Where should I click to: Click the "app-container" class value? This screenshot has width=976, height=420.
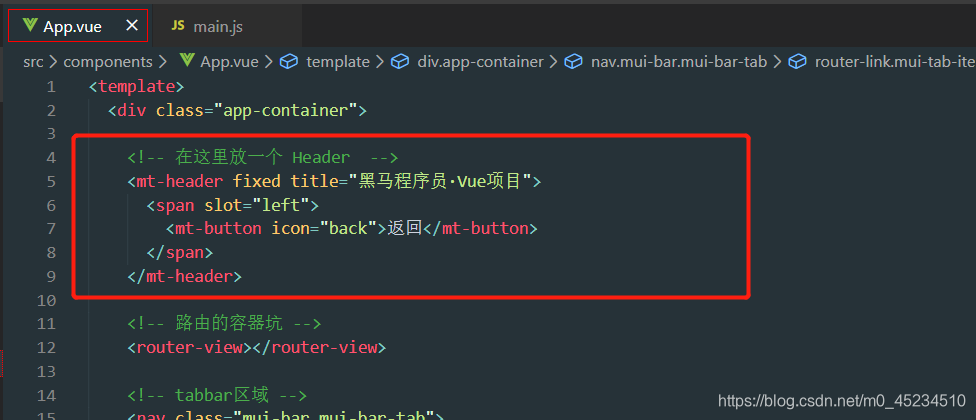pyautogui.click(x=286, y=110)
